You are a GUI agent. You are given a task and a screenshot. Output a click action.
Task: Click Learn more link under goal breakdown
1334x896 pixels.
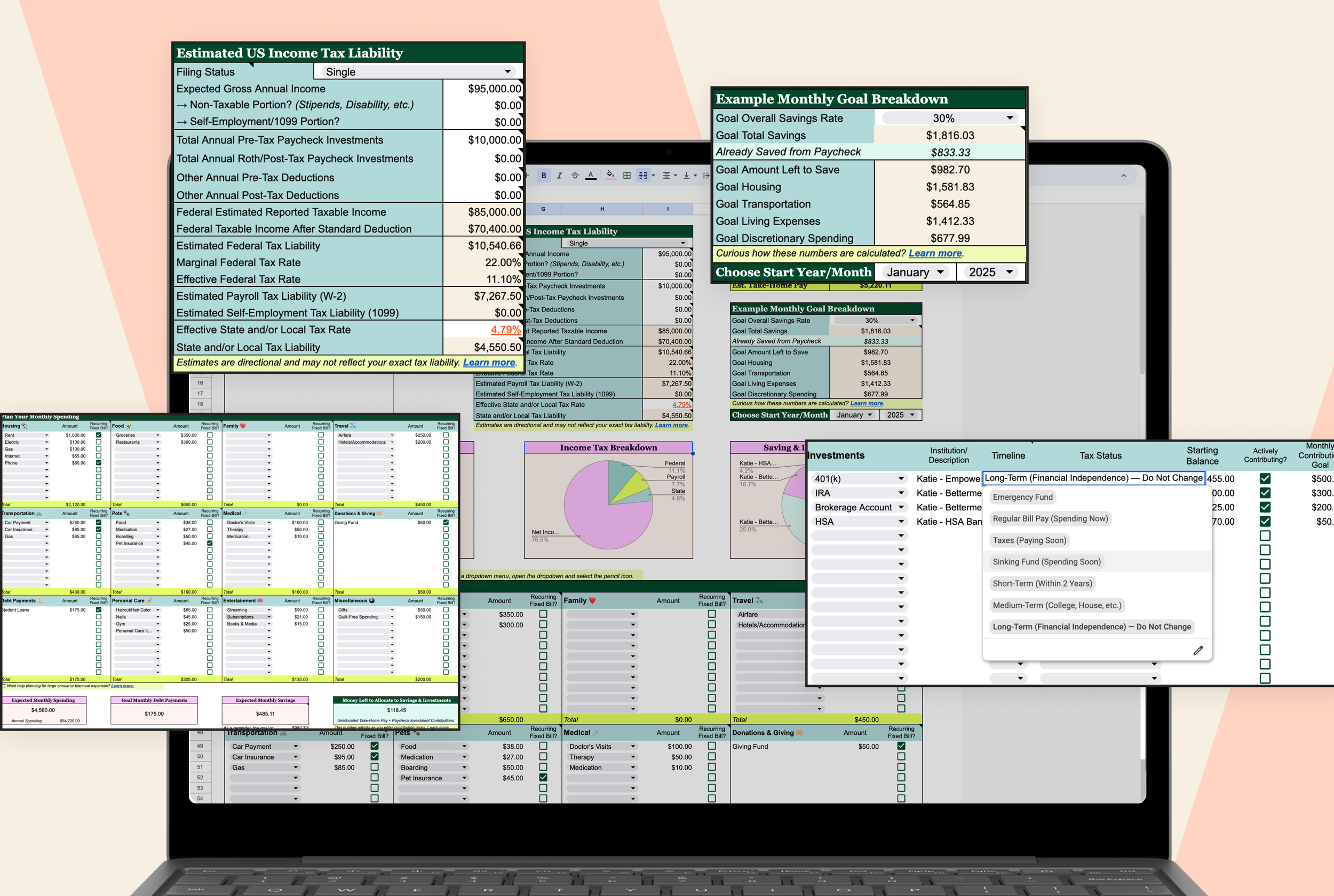tap(934, 253)
